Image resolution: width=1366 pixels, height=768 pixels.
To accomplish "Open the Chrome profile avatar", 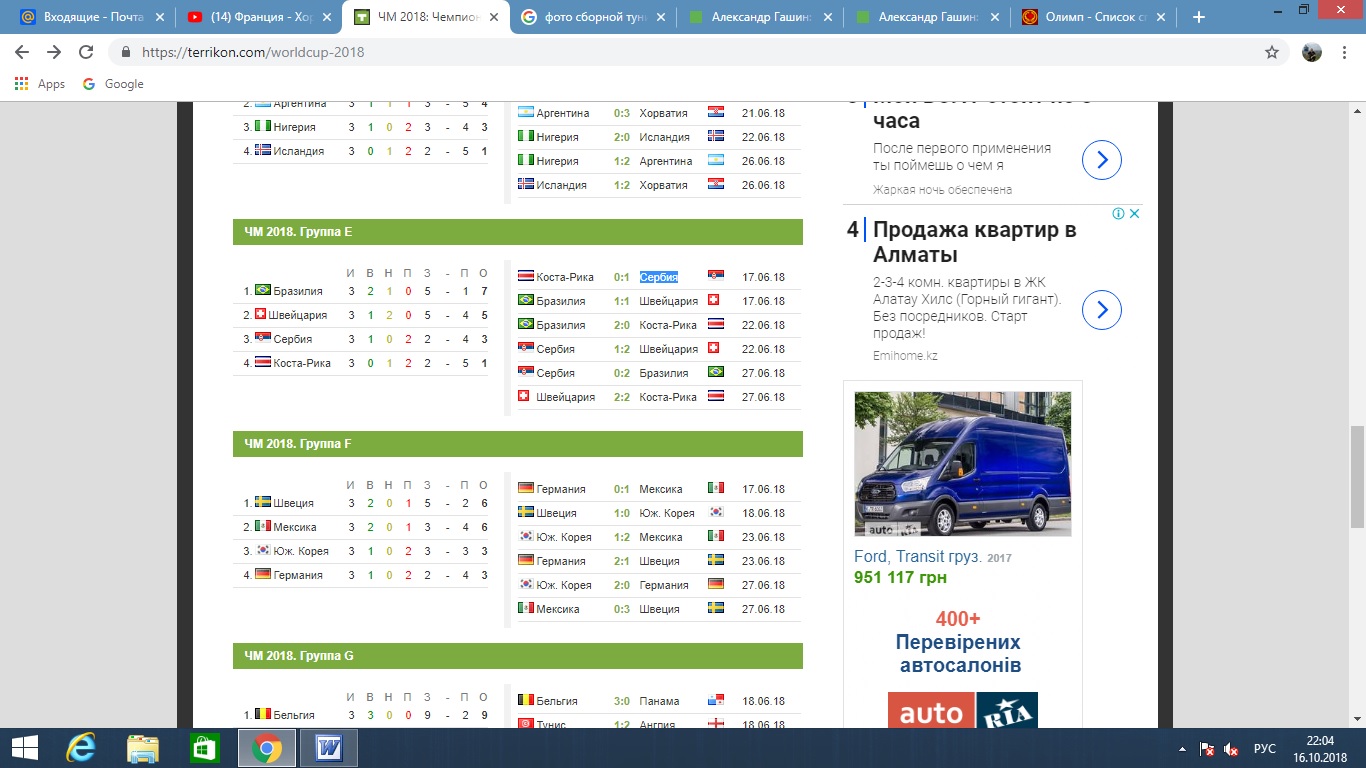I will 1312,52.
